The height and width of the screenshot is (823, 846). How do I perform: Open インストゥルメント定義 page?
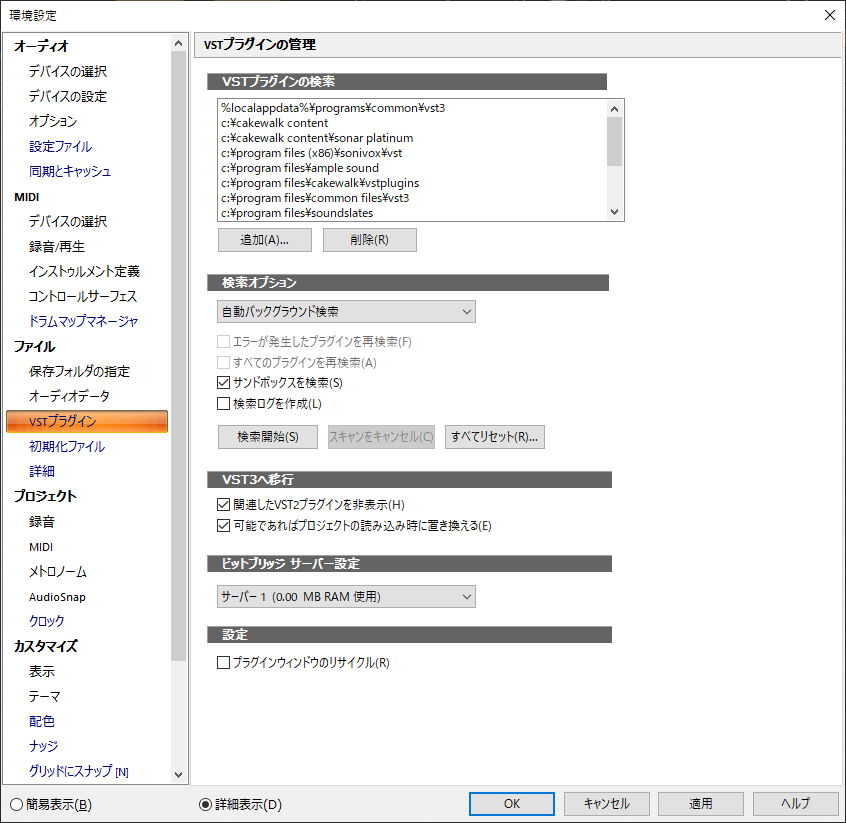click(84, 271)
